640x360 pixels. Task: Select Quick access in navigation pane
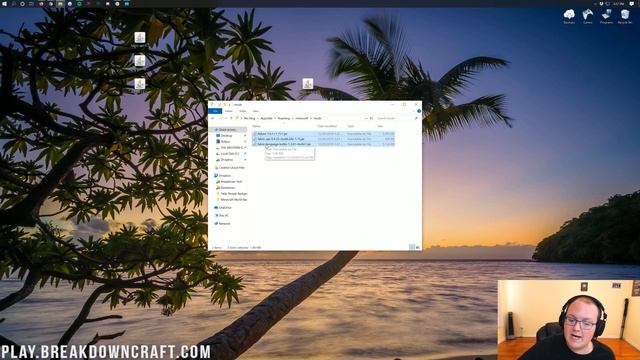[228, 129]
